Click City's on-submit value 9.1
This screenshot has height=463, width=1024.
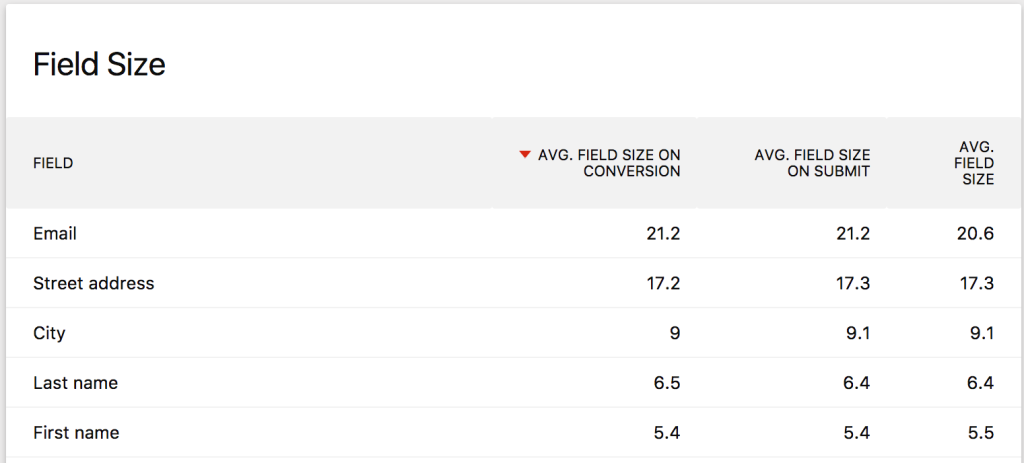point(857,333)
